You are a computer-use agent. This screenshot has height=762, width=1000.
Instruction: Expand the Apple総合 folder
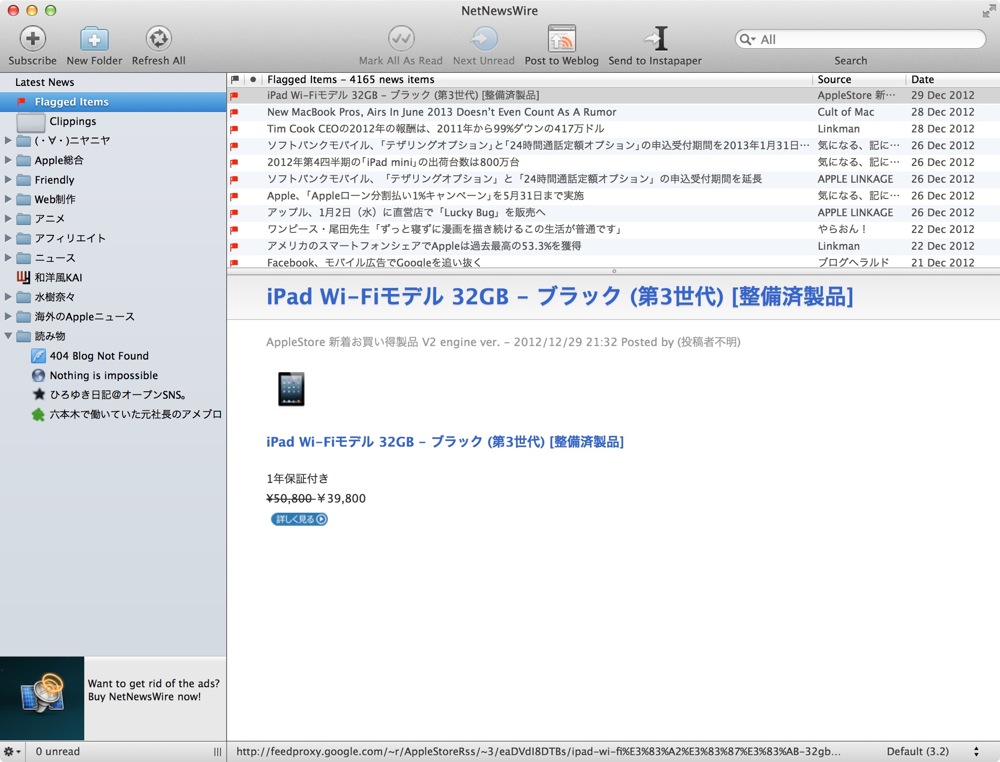point(8,160)
